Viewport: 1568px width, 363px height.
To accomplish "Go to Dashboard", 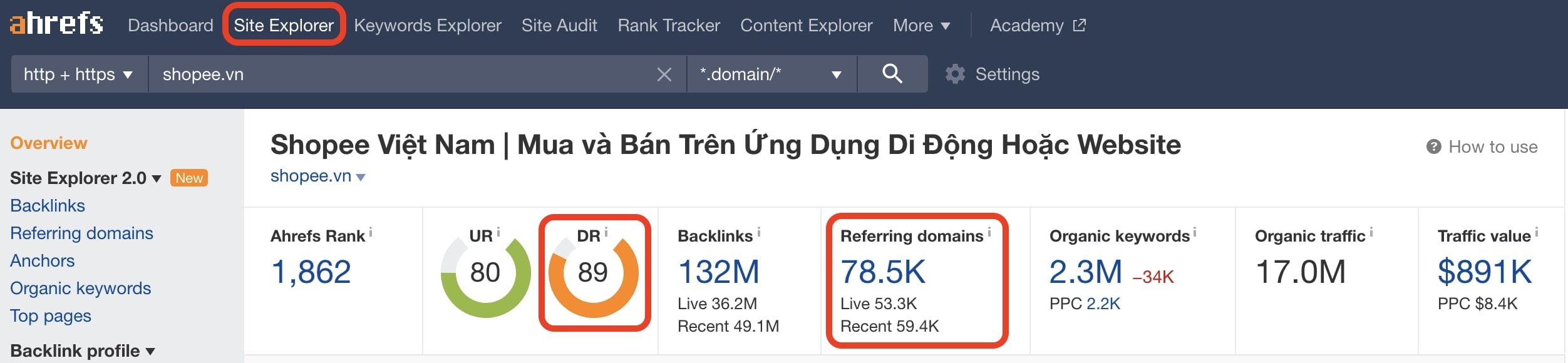I will 170,25.
